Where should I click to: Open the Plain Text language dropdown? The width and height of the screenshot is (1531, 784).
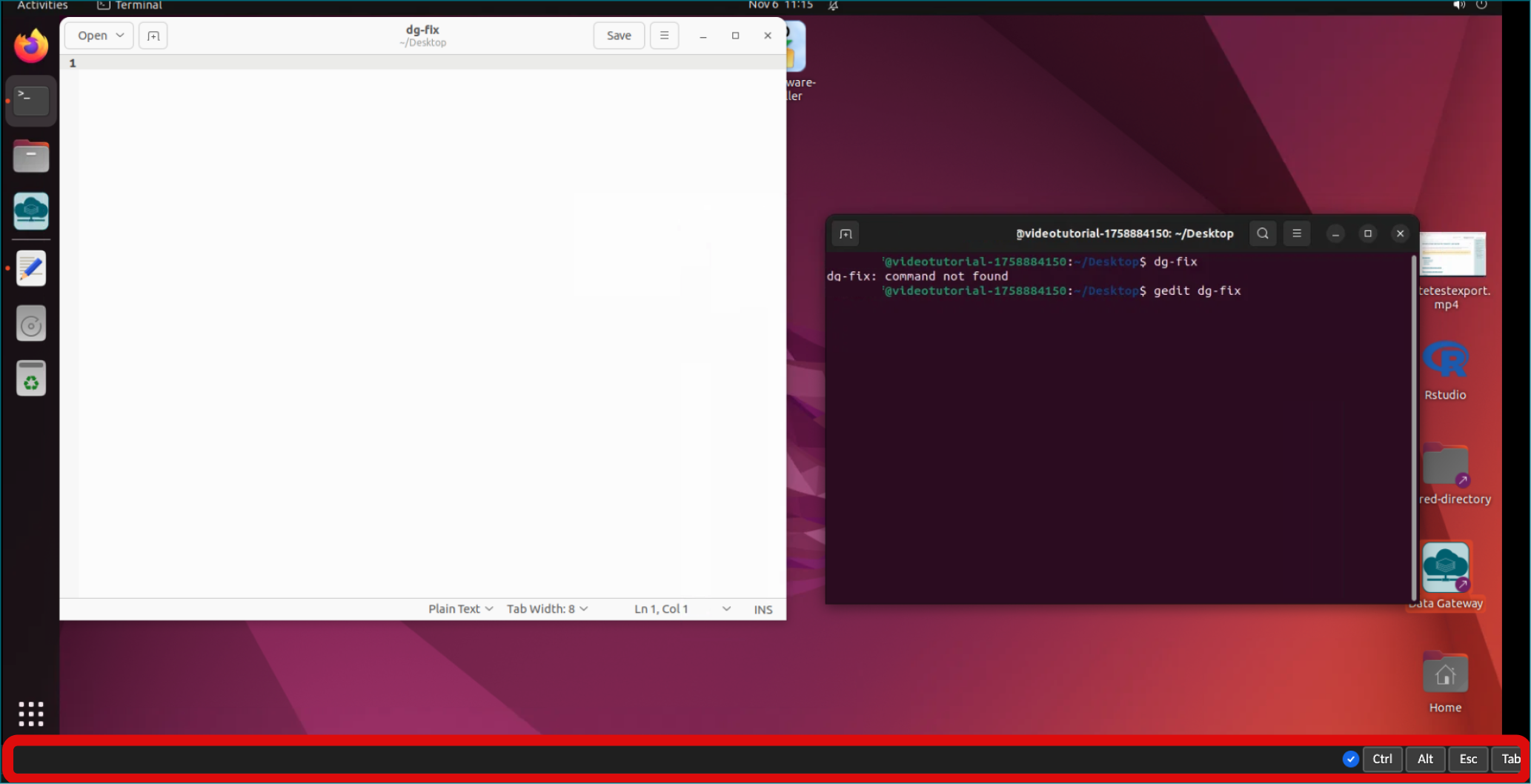pos(460,609)
